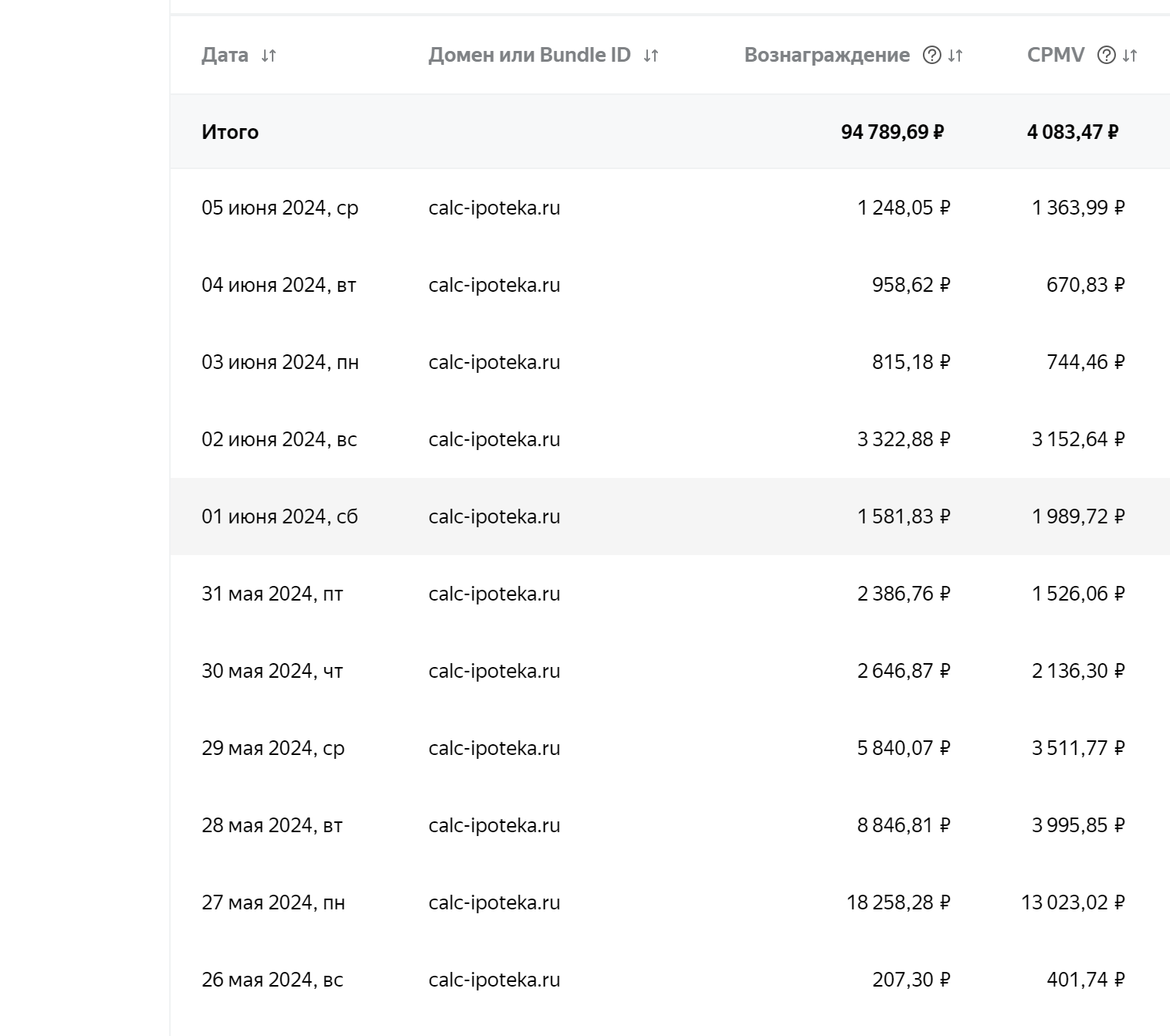1170x1036 pixels.
Task: Select CPMV value 3 152,64 ₽
Action: (x=1079, y=439)
